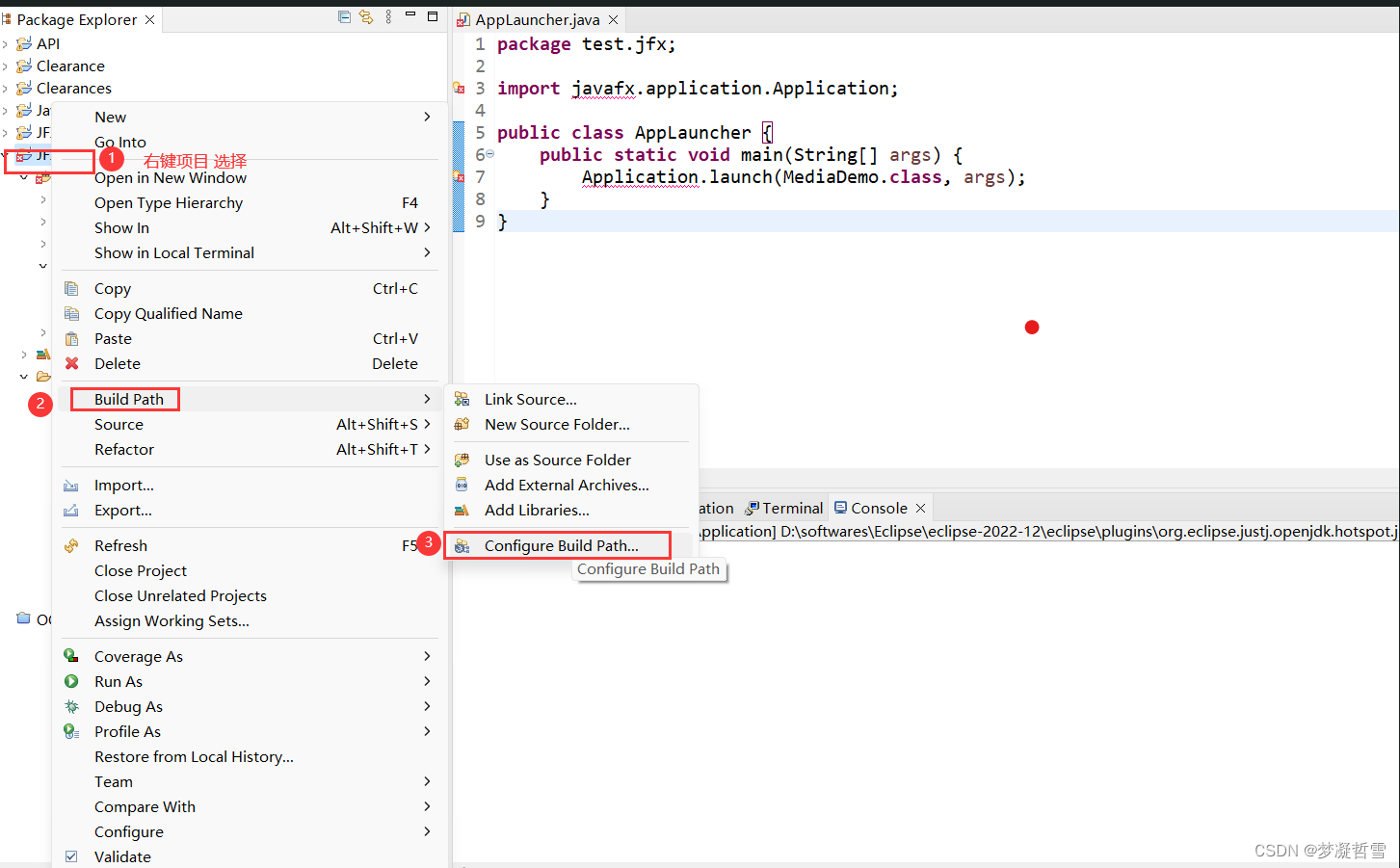Toggle the Validate checkbox
Image resolution: width=1400 pixels, height=868 pixels.
point(71,856)
